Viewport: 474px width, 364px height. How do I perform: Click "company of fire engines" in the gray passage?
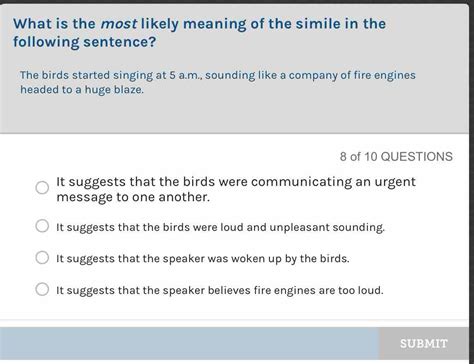(x=352, y=75)
